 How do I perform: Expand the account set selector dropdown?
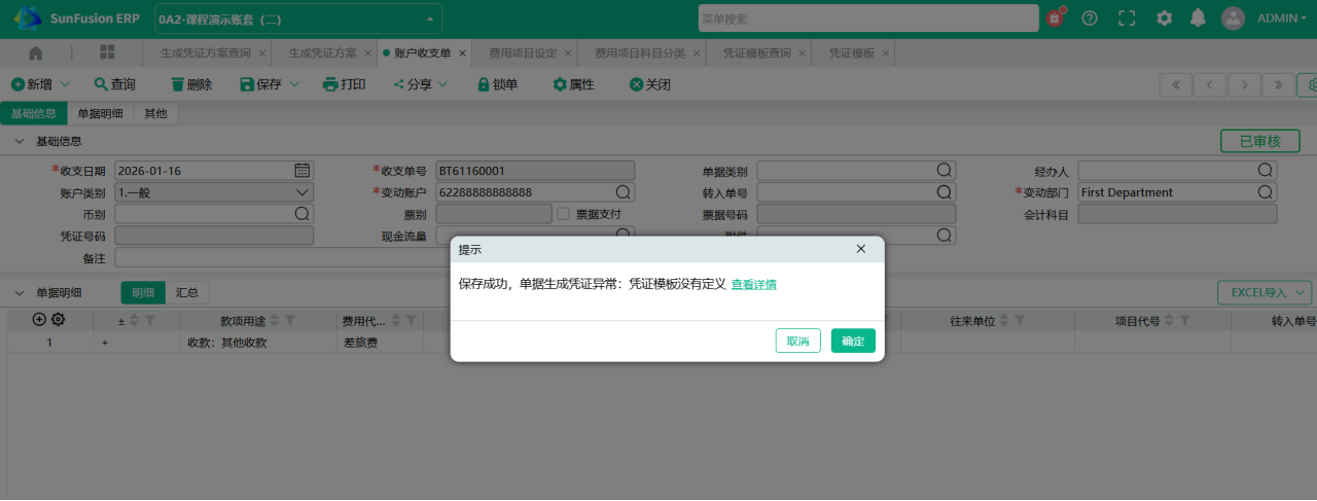[x=430, y=18]
